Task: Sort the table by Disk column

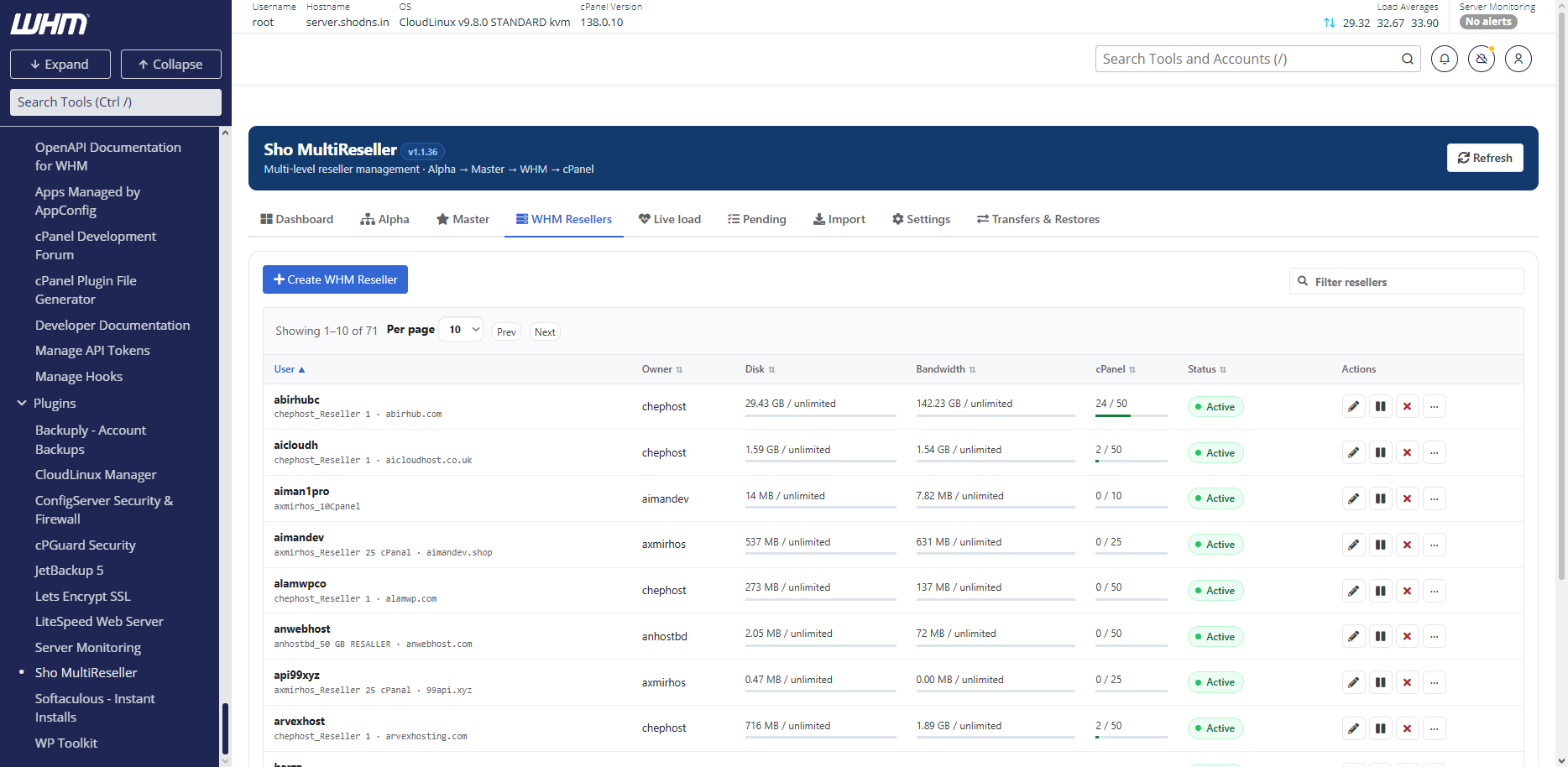Action: tap(760, 369)
